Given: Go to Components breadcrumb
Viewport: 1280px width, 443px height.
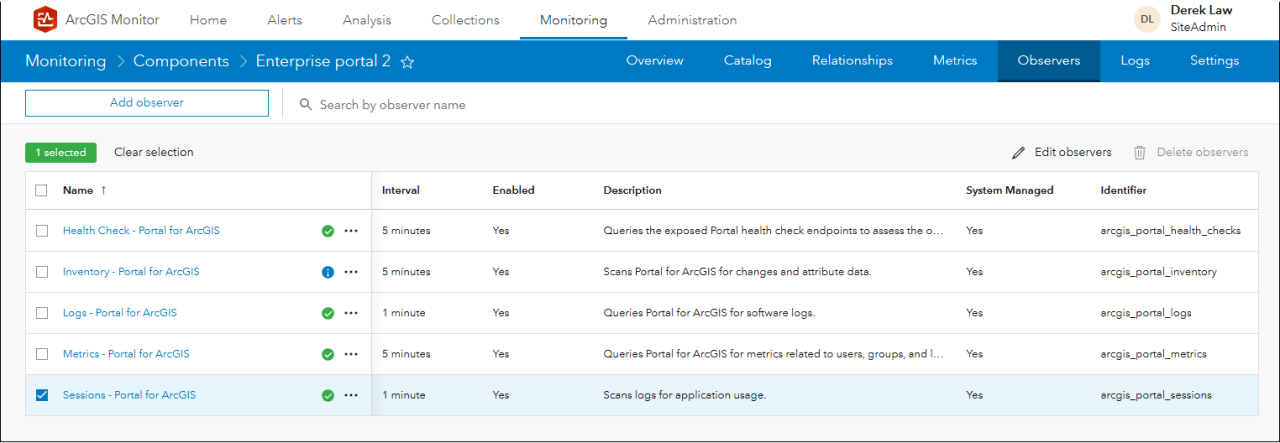Looking at the screenshot, I should point(181,61).
